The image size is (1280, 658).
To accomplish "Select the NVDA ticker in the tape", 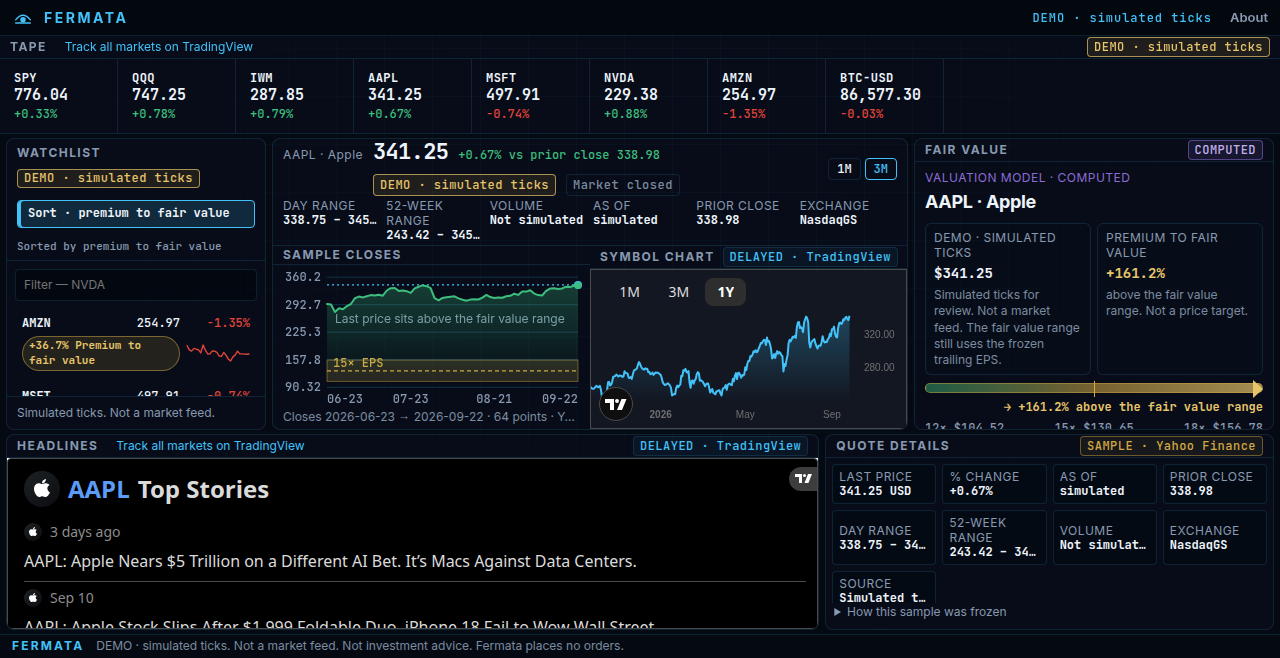I will click(650, 95).
